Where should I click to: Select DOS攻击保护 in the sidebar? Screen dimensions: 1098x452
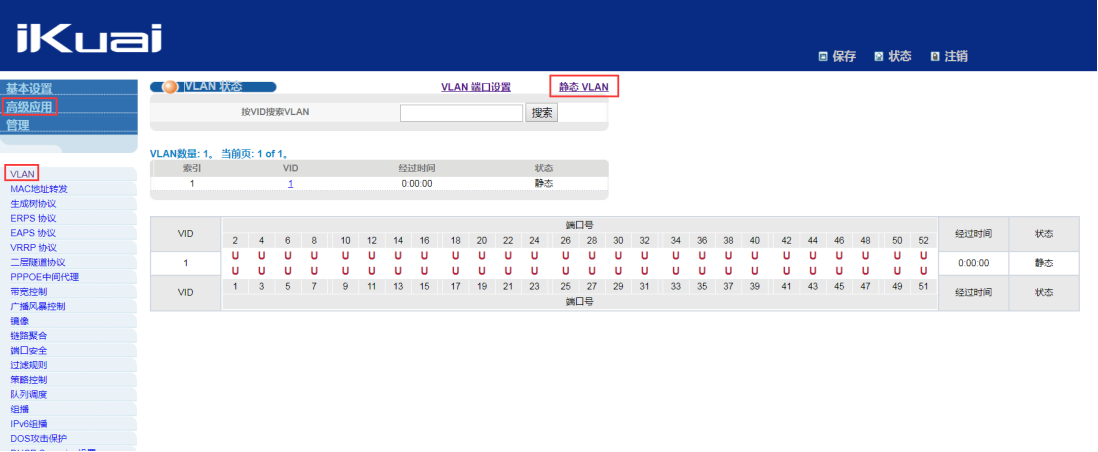click(39, 439)
